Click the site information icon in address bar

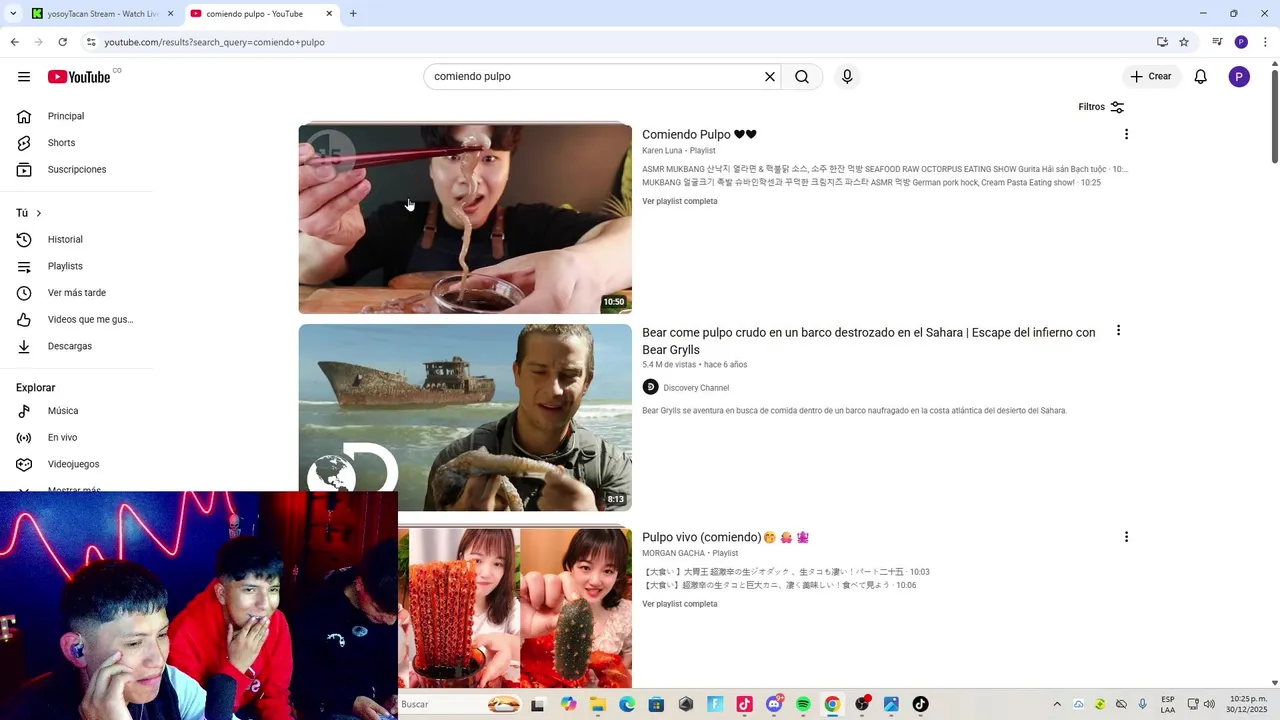coord(90,42)
